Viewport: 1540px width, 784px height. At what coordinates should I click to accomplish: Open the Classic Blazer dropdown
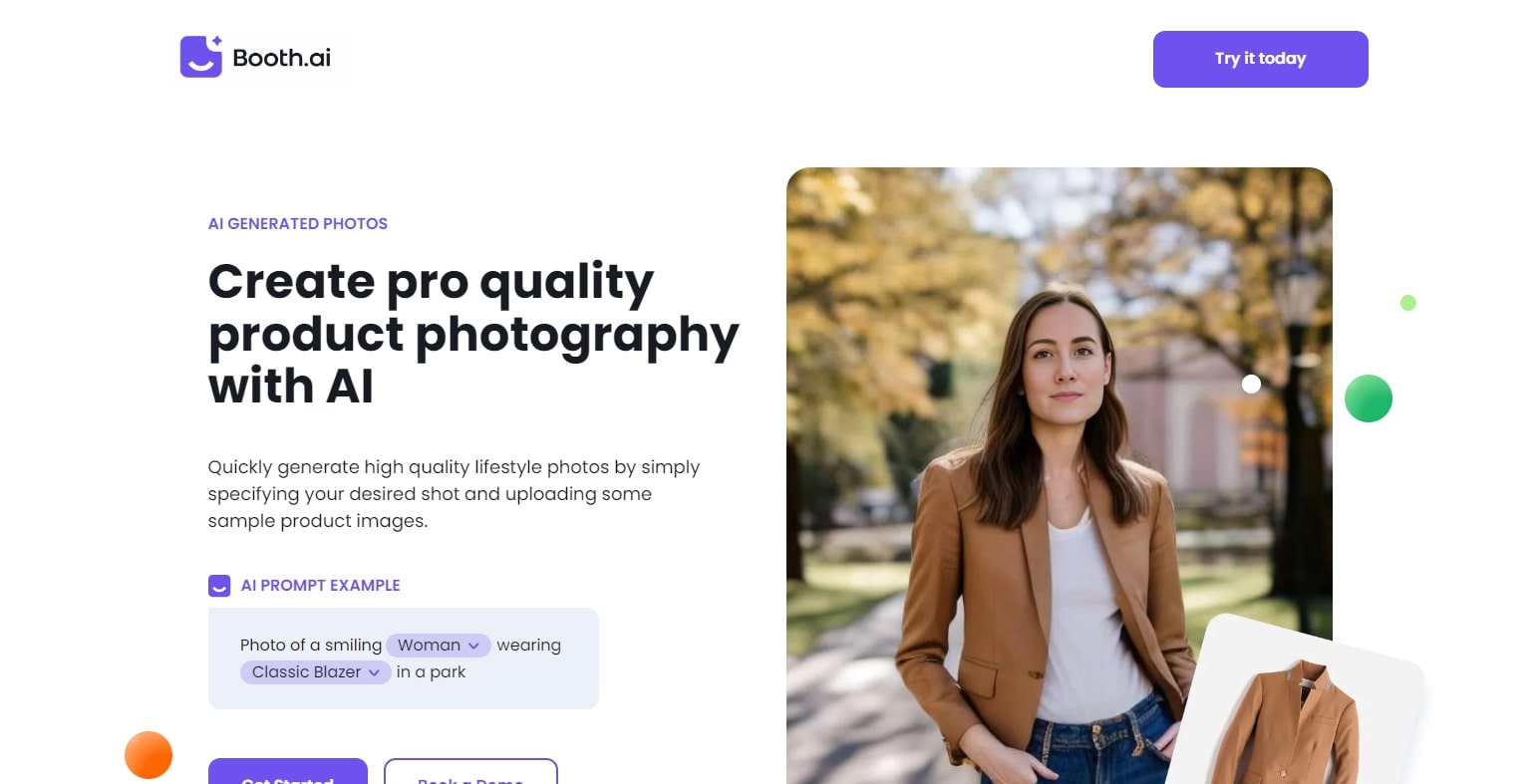click(x=315, y=672)
